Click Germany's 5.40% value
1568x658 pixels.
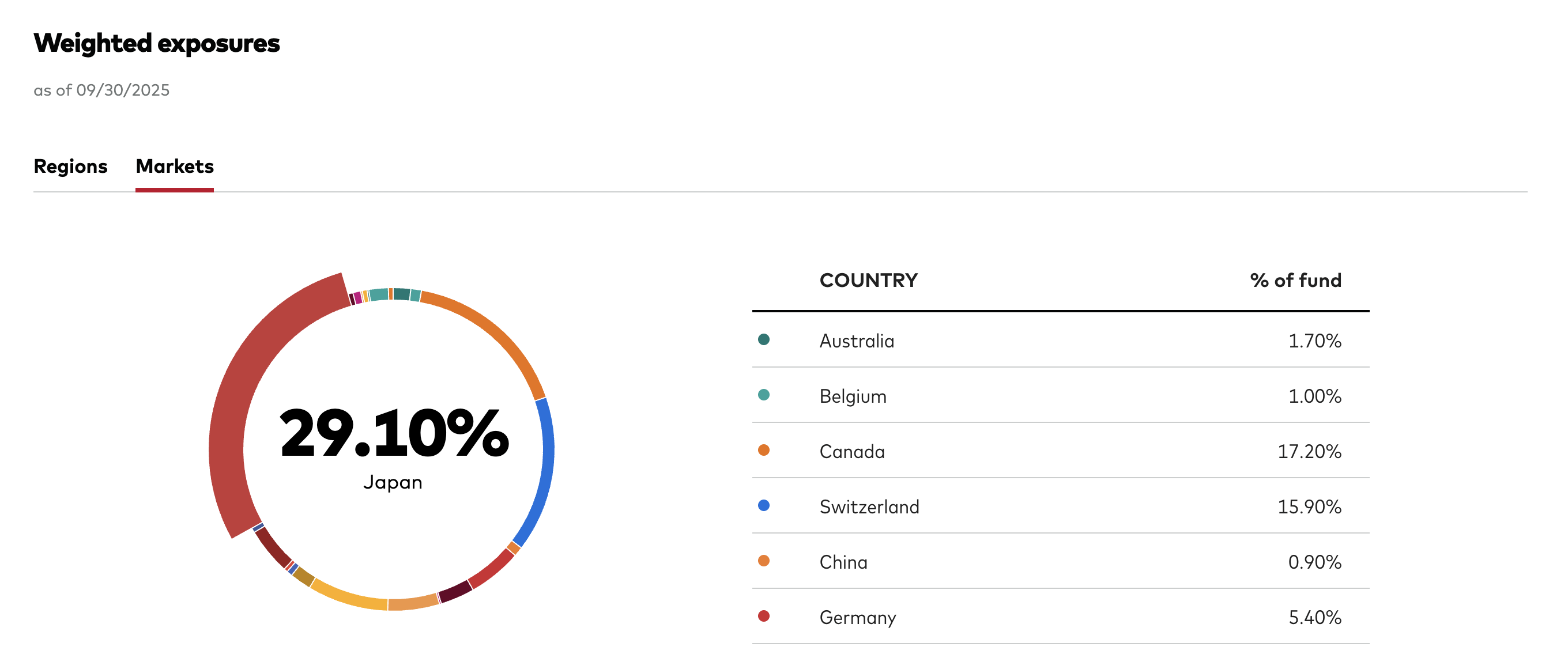pyautogui.click(x=1314, y=617)
